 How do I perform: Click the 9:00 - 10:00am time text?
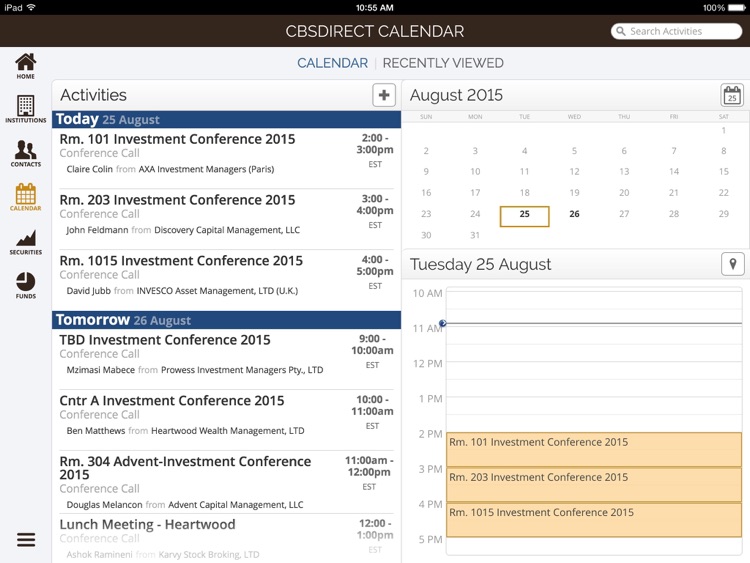click(x=372, y=344)
